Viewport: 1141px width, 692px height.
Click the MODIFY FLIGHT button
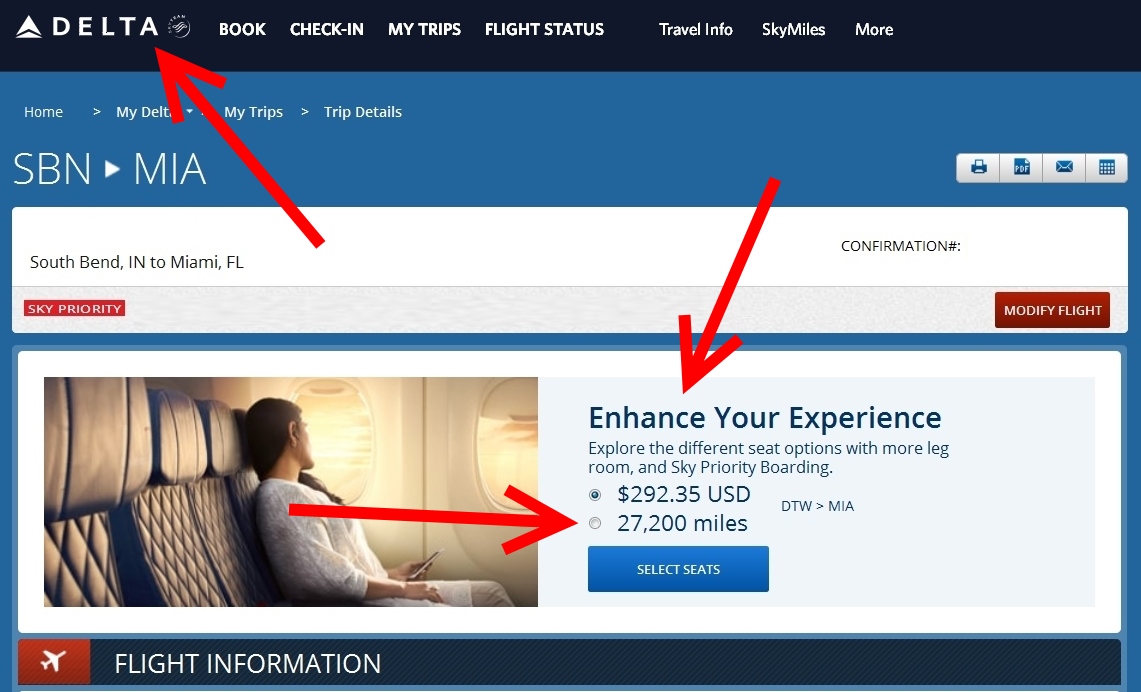tap(1051, 310)
